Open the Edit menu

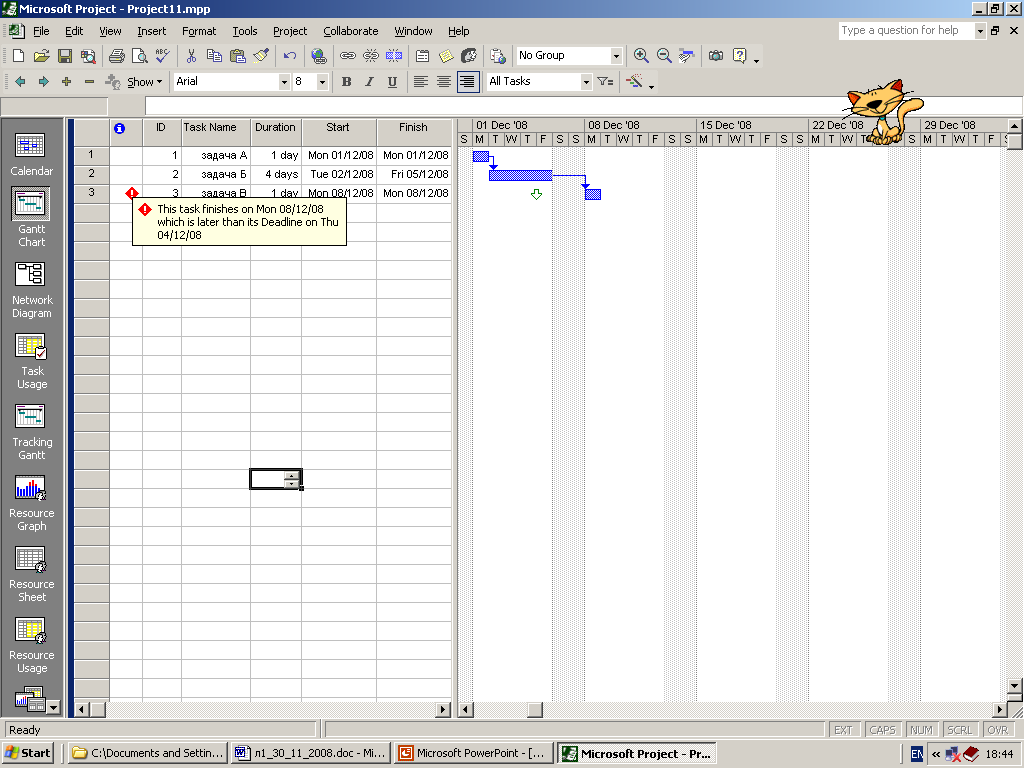pyautogui.click(x=74, y=31)
